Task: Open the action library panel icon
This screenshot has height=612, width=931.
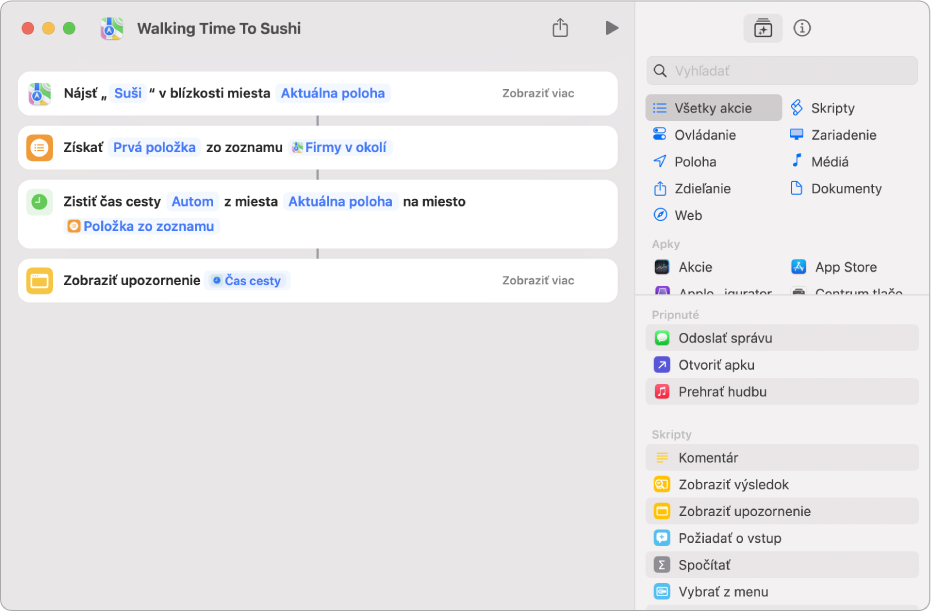Action: 763,28
